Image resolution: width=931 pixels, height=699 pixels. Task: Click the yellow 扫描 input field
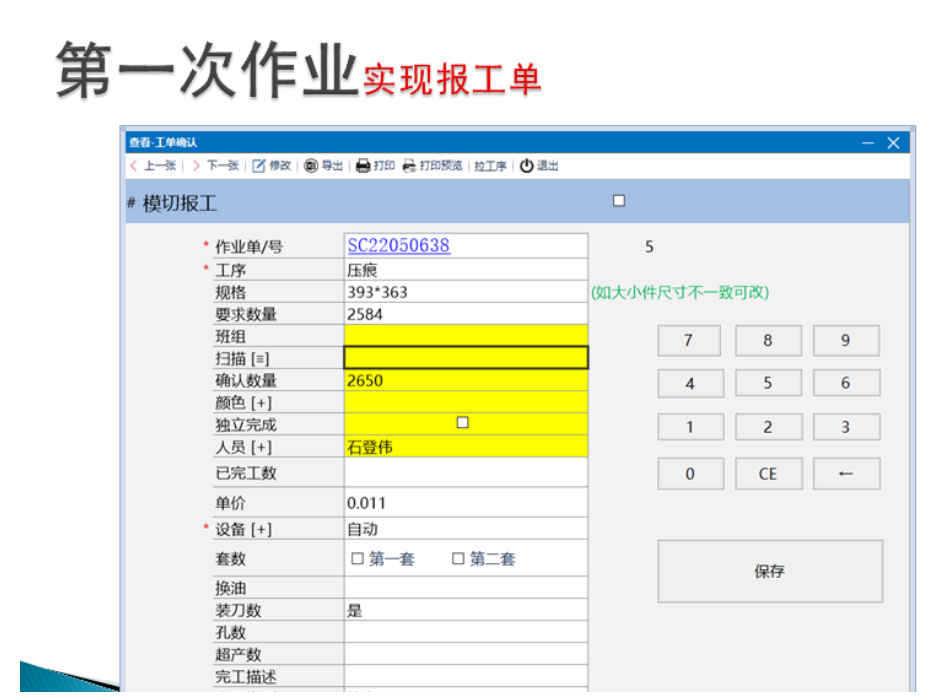[465, 358]
